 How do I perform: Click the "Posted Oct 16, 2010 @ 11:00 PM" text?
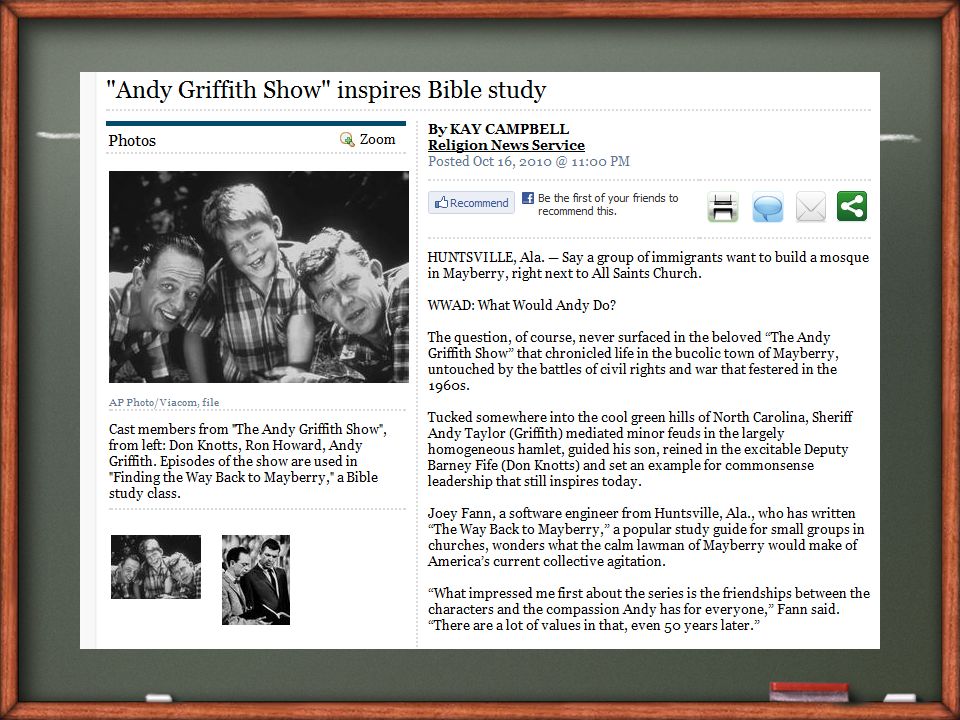[x=528, y=161]
